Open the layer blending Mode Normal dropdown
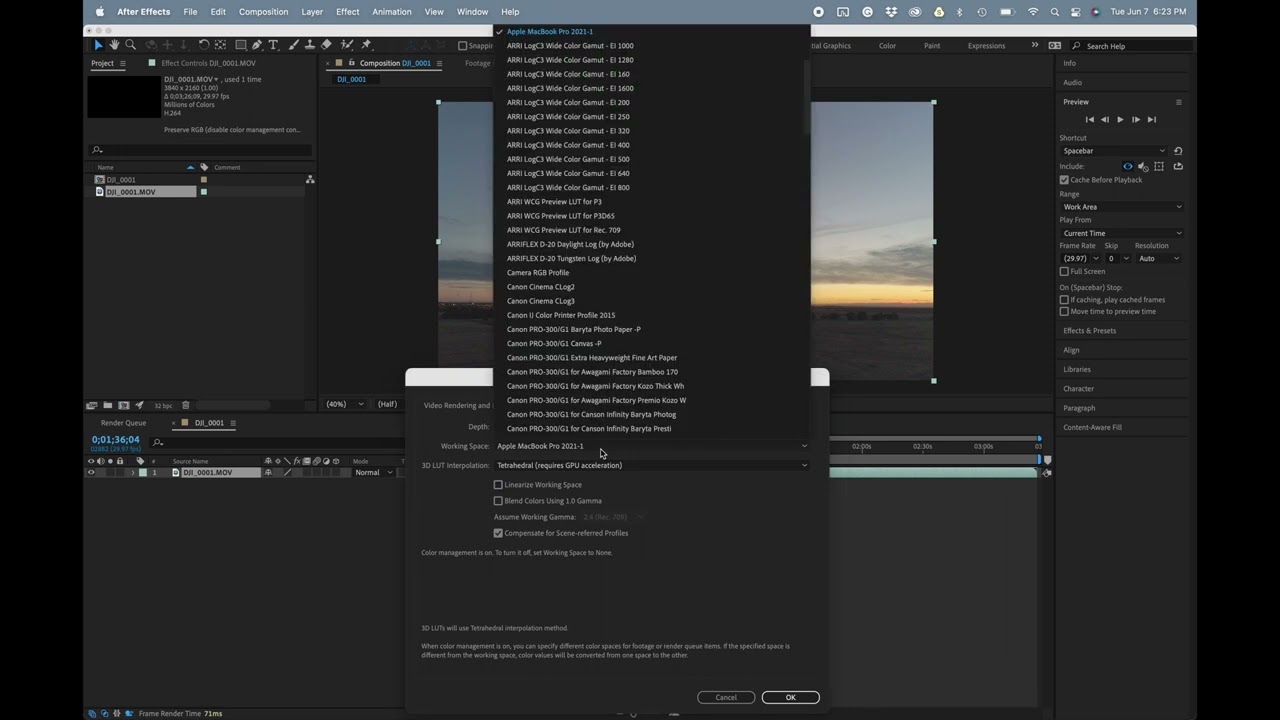 373,472
